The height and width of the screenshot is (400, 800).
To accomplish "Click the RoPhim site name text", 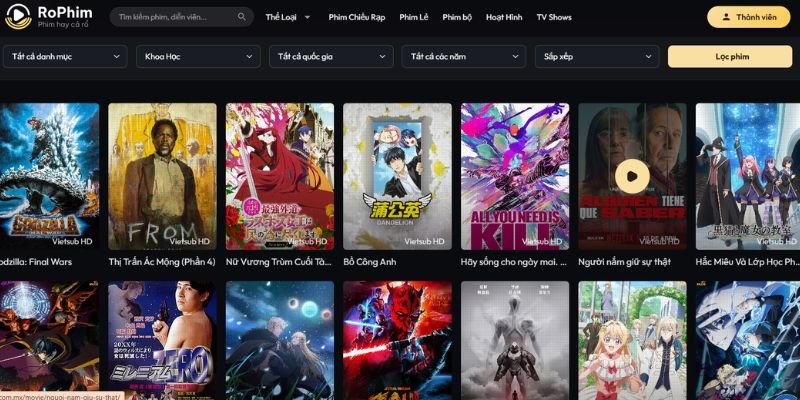I will 65,12.
